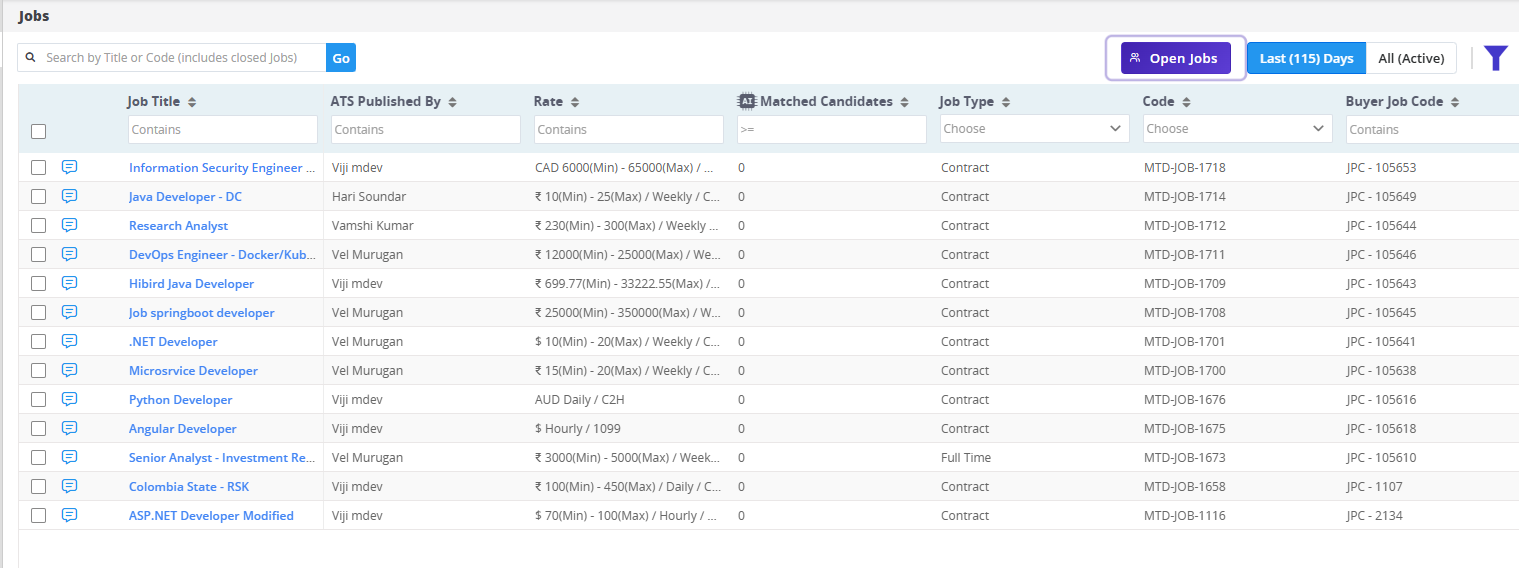Check the ASP.NET Developer Modified row checkbox
The width and height of the screenshot is (1519, 568).
tap(38, 516)
